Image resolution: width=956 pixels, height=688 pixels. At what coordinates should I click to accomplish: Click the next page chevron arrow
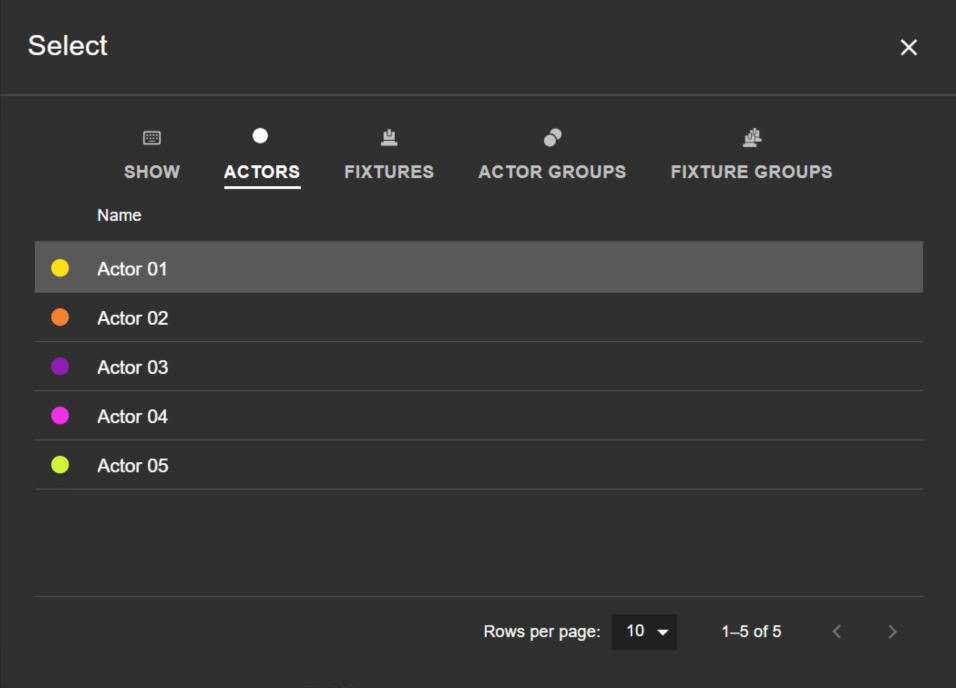click(891, 631)
